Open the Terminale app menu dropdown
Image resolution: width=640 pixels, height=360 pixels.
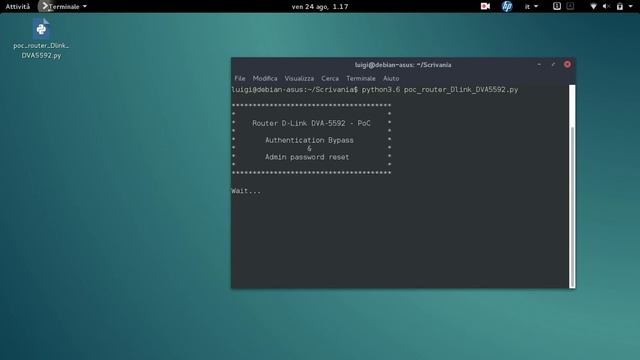tap(64, 7)
